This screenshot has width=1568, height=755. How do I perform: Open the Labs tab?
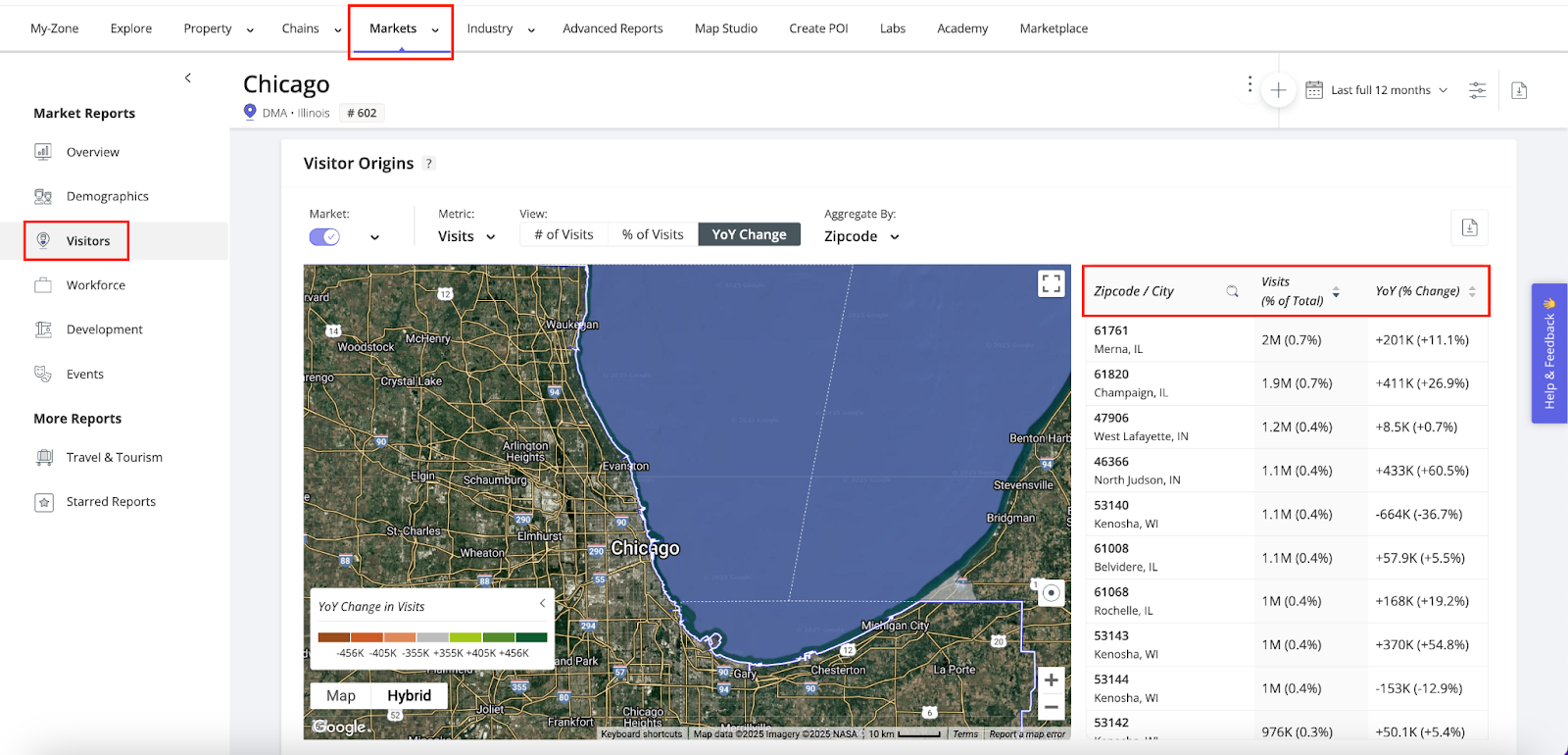[x=893, y=28]
